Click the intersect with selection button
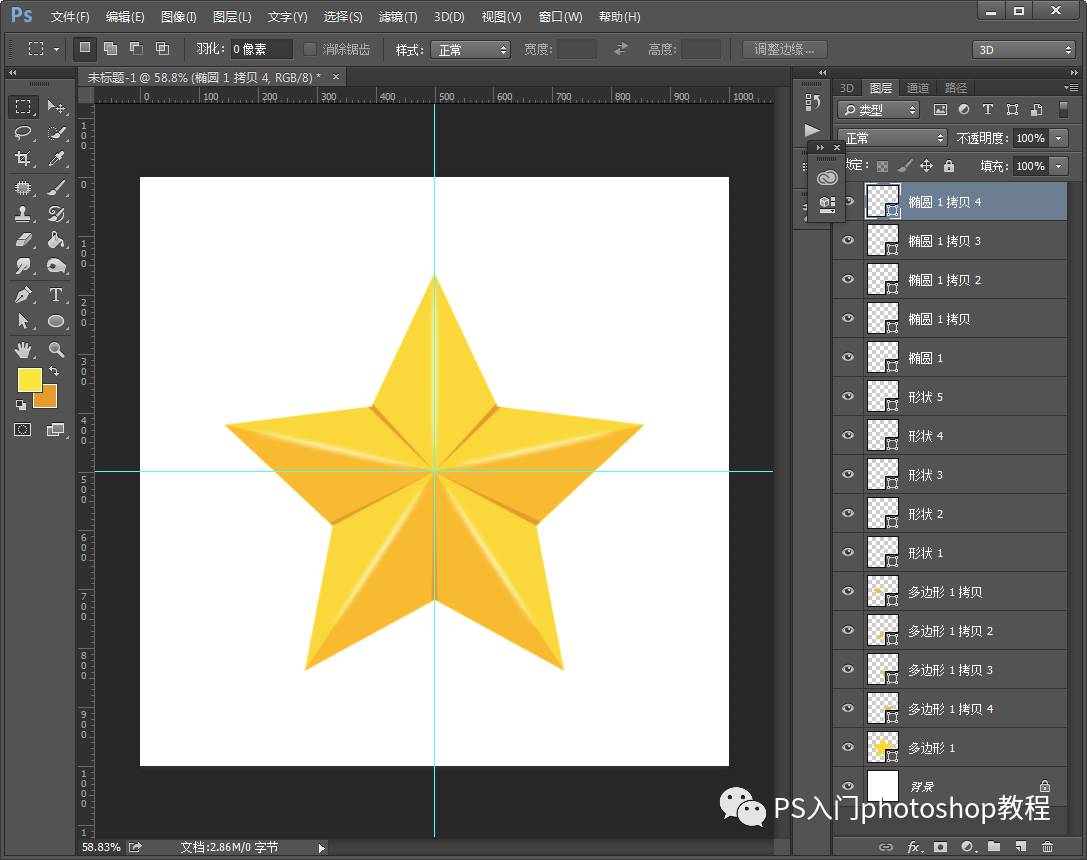The width and height of the screenshot is (1087, 860). 162,48
